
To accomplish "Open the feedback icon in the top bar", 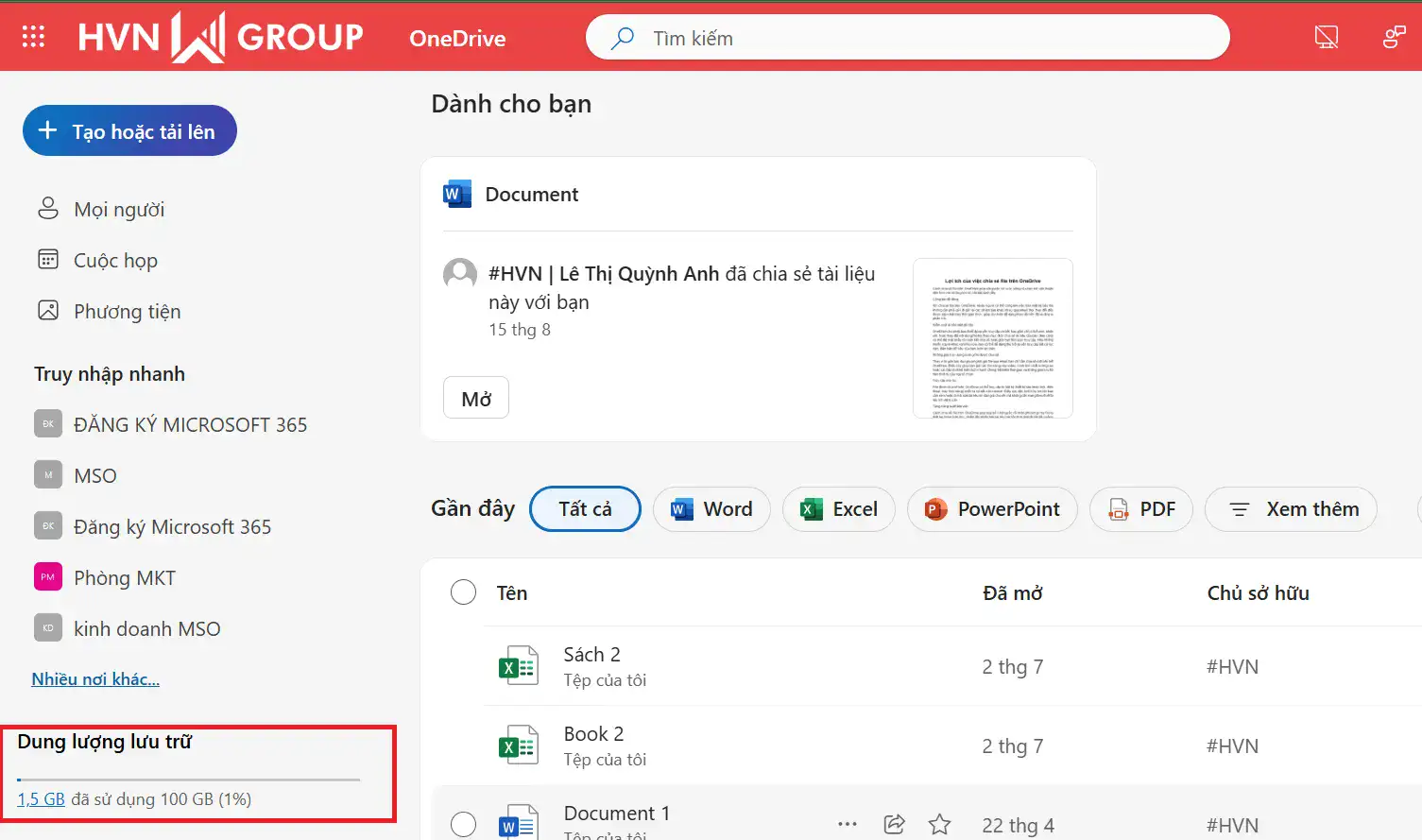I will coord(1394,36).
